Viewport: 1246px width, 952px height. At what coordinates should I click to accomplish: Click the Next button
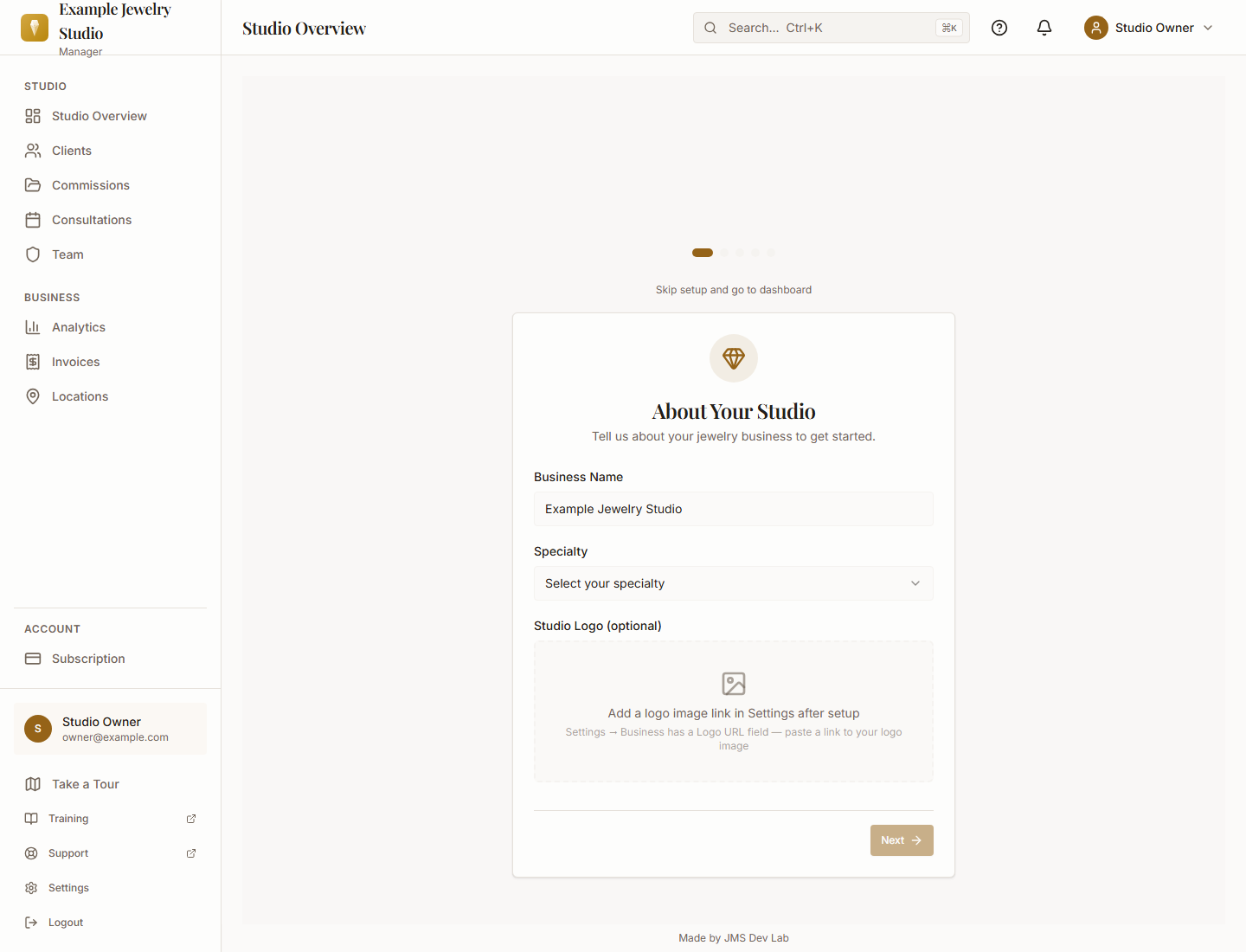pyautogui.click(x=902, y=840)
